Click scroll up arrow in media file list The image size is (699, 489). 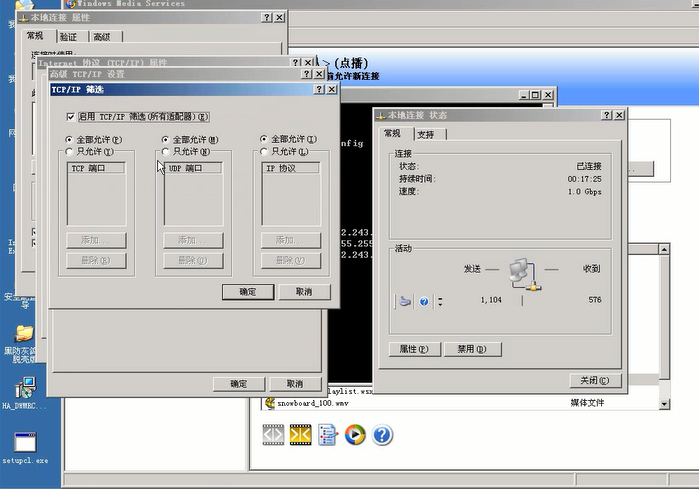pyautogui.click(x=664, y=249)
